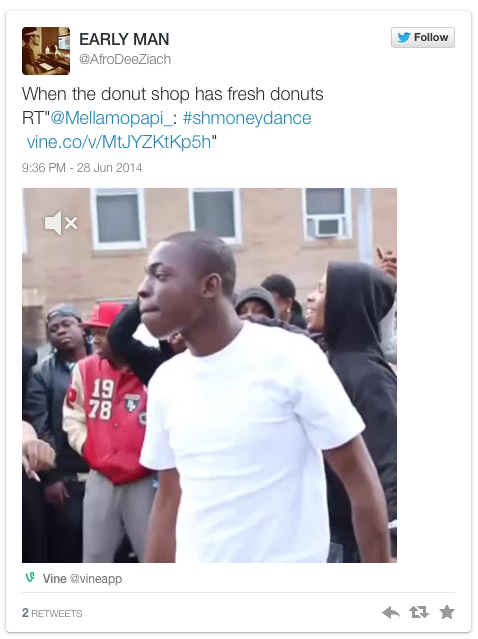The image size is (478, 639).
Task: Open the EARLY MAN profile avatar
Action: (x=46, y=51)
